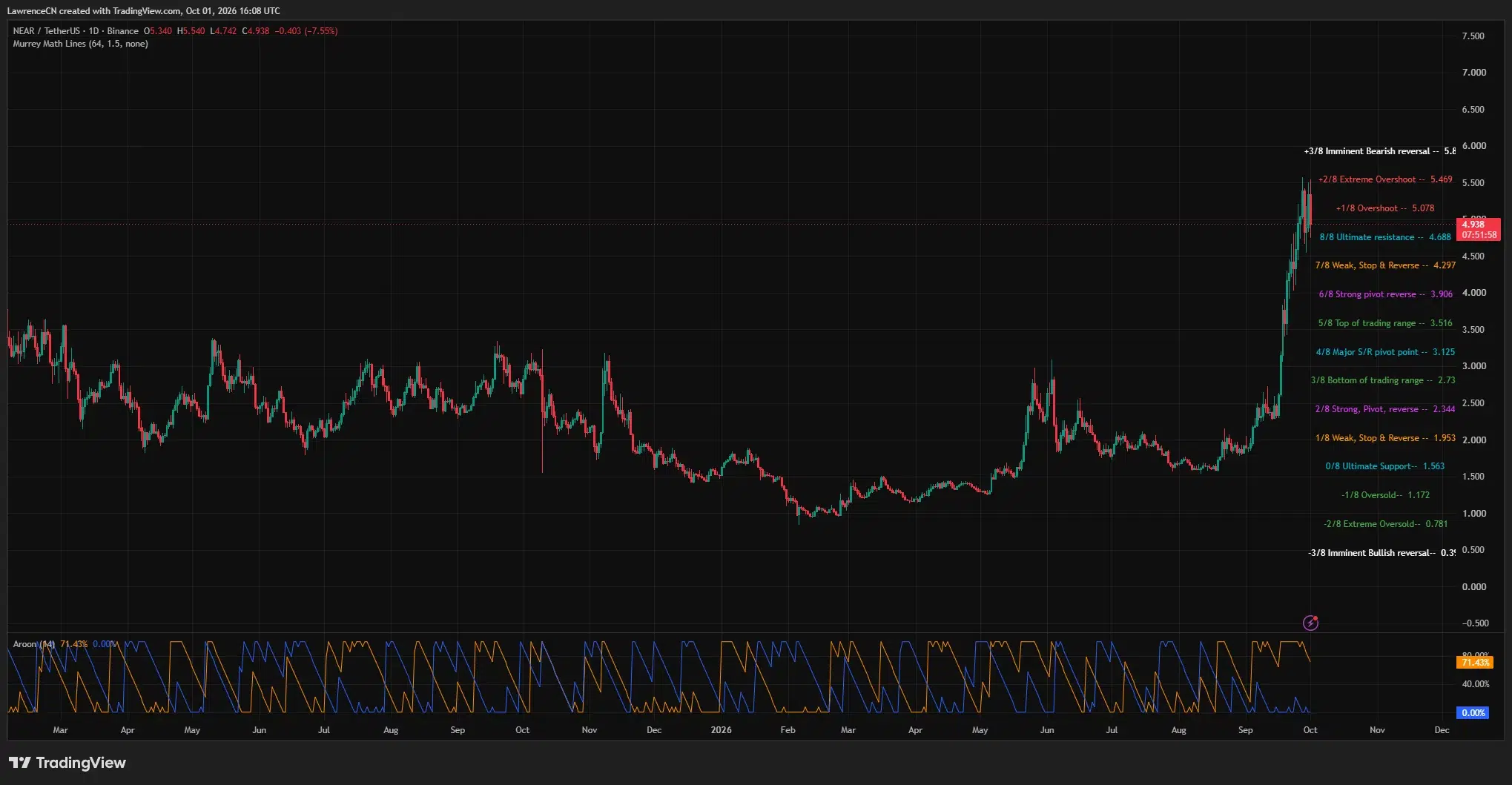Click the 6/8 Strong pivot reverse label

1385,294
